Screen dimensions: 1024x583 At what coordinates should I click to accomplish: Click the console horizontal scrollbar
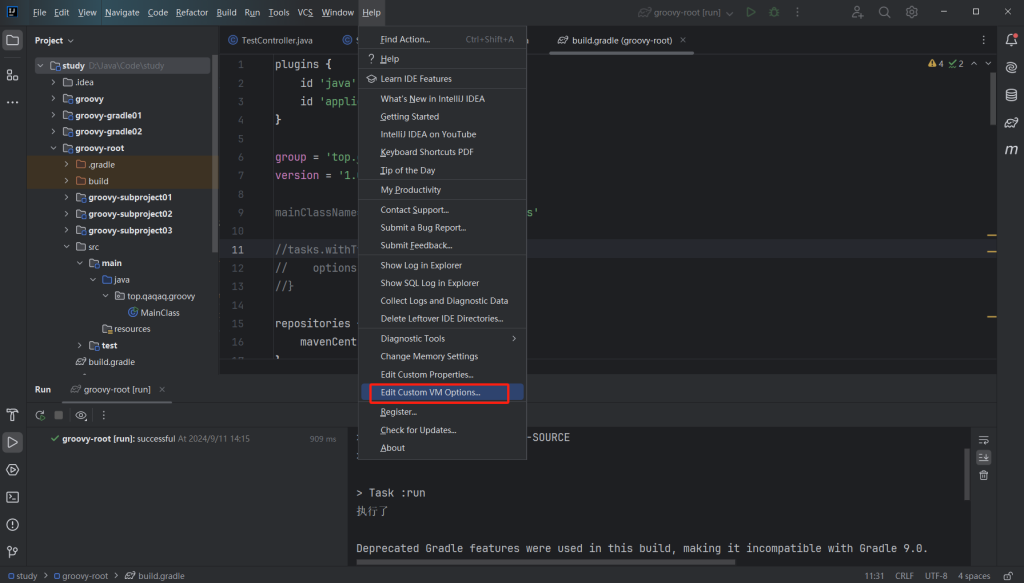(545, 561)
